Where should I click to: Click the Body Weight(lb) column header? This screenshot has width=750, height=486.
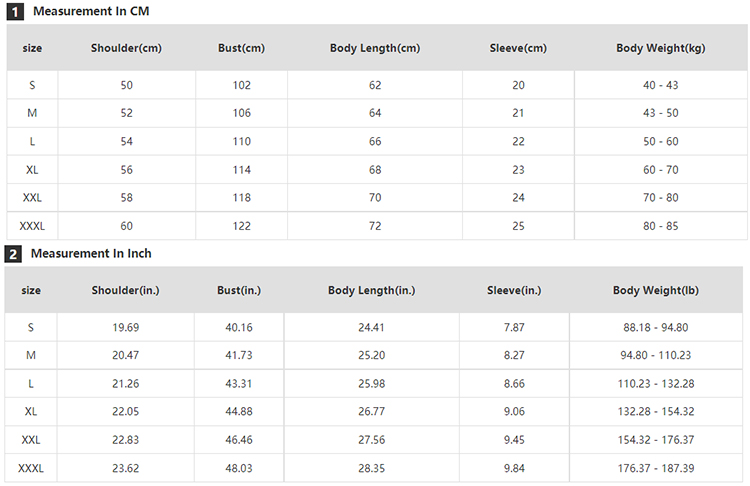658,291
